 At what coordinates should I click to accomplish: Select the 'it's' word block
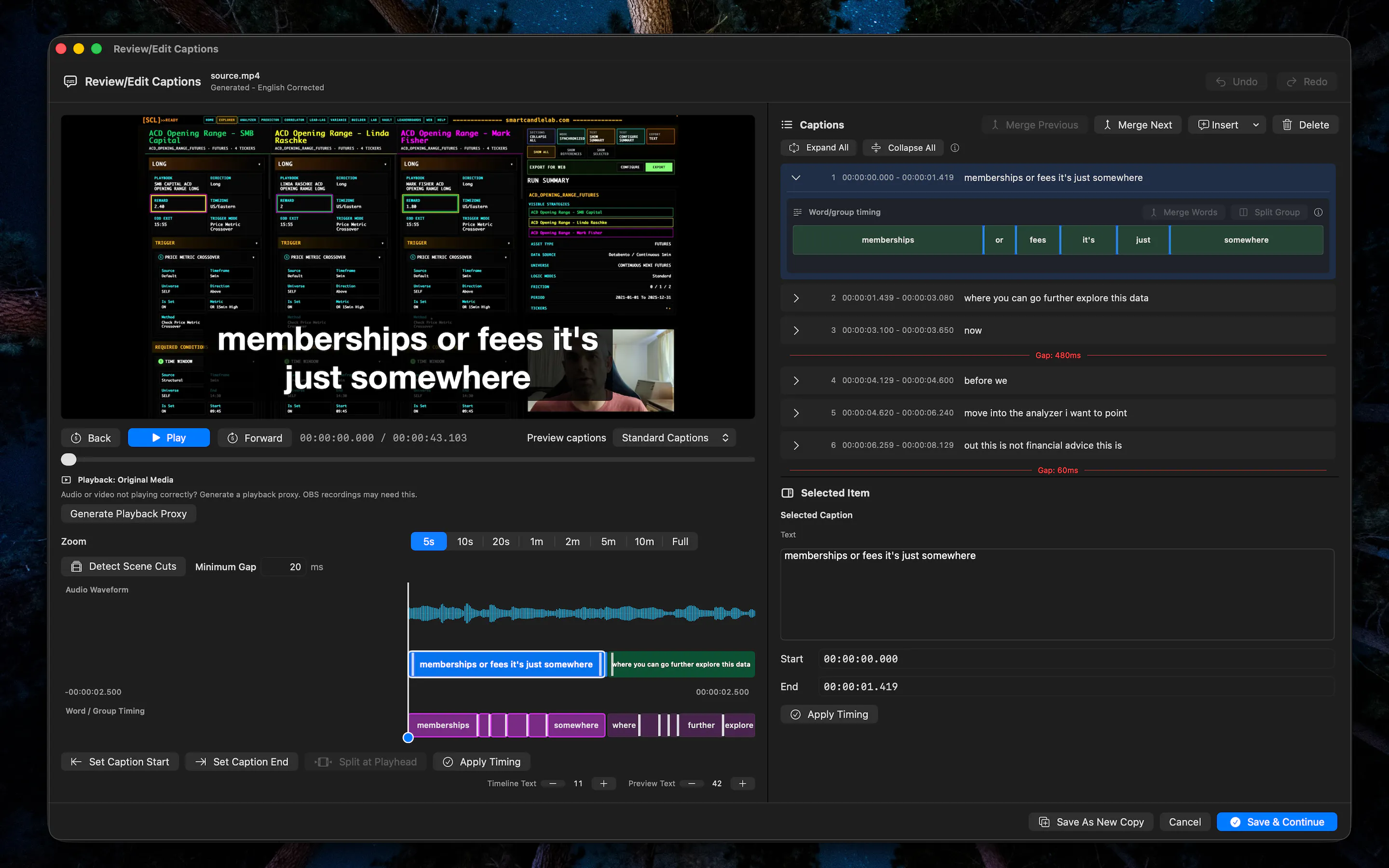click(1088, 240)
